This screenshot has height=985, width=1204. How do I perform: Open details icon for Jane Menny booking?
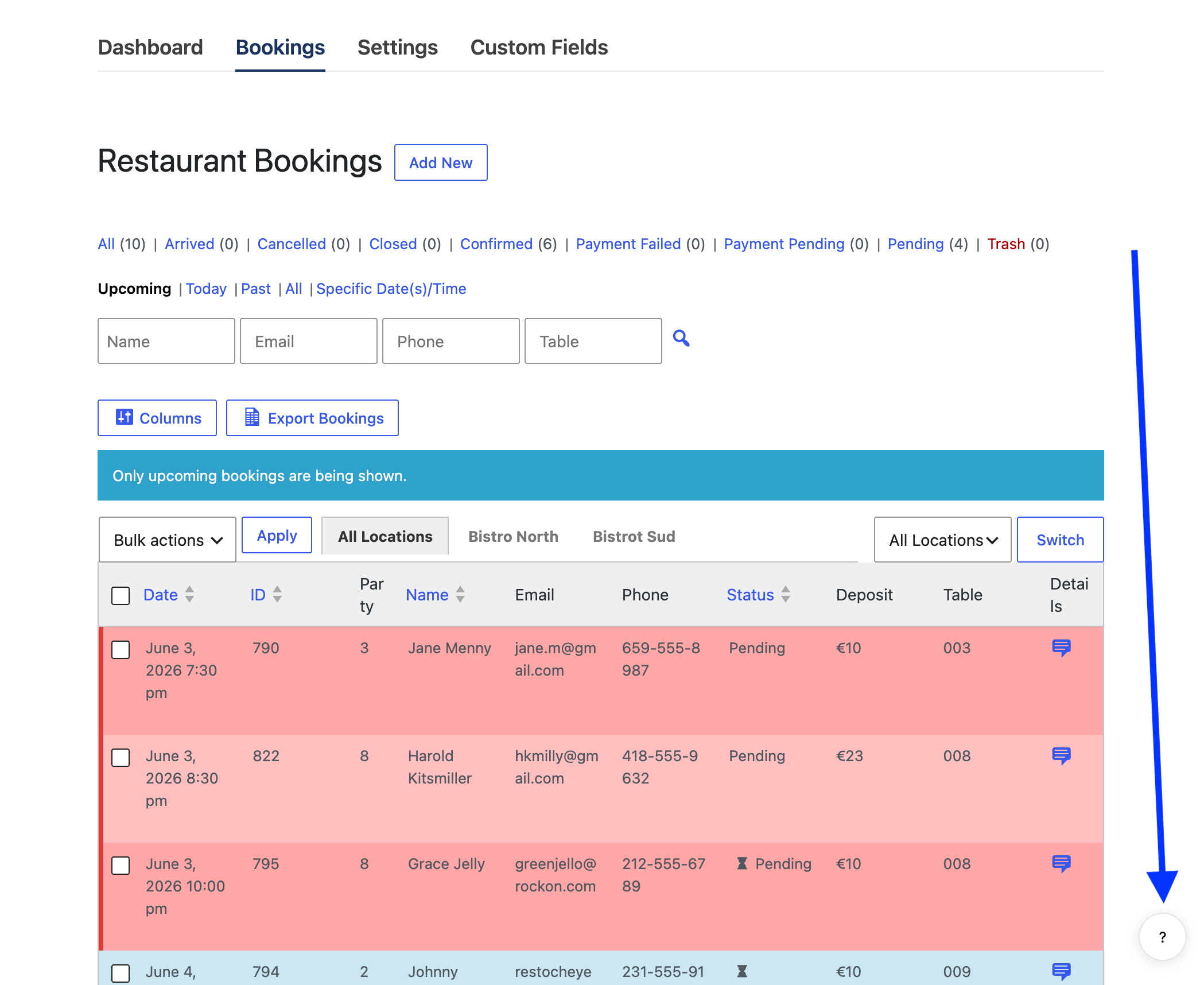(1061, 648)
